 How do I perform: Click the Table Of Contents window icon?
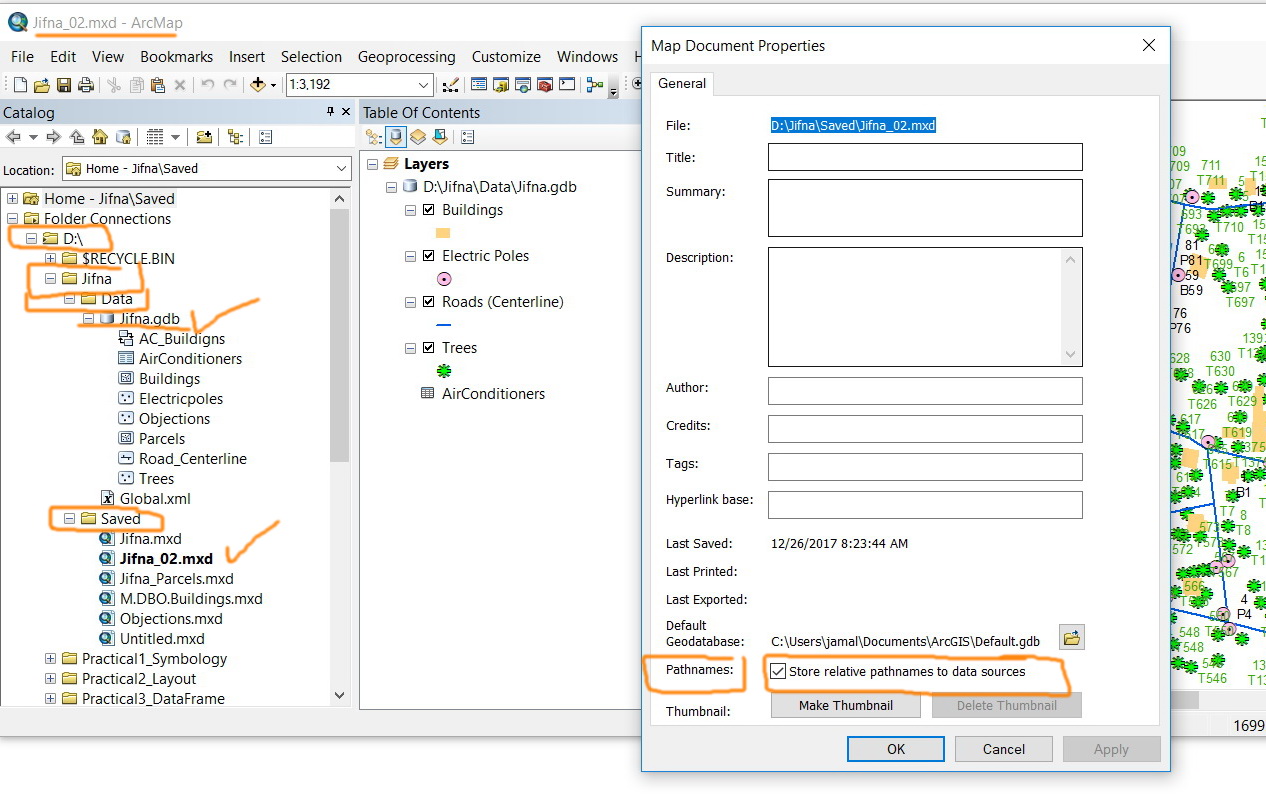(479, 85)
